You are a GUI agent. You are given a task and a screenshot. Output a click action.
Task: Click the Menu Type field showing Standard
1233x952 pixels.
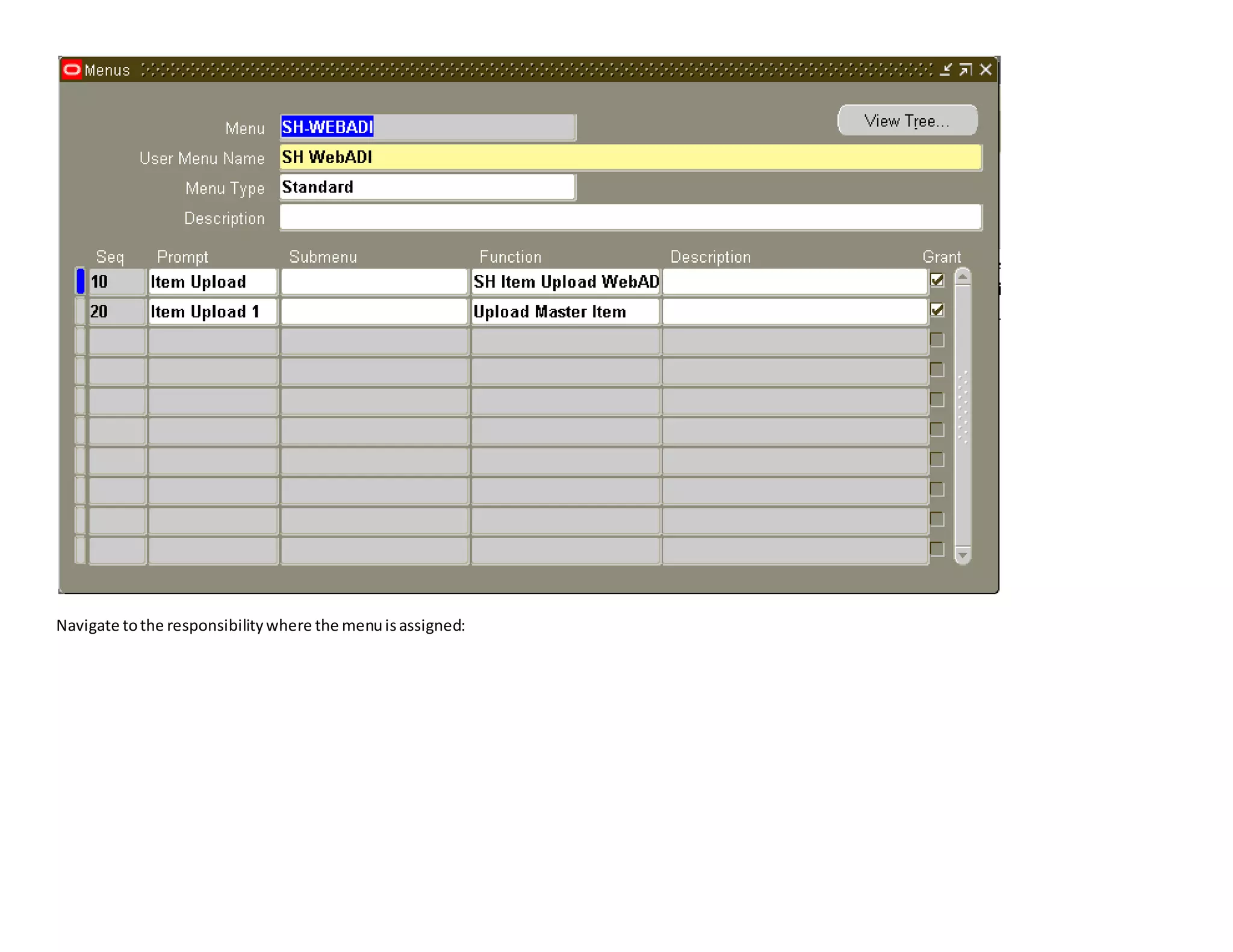[x=427, y=187]
